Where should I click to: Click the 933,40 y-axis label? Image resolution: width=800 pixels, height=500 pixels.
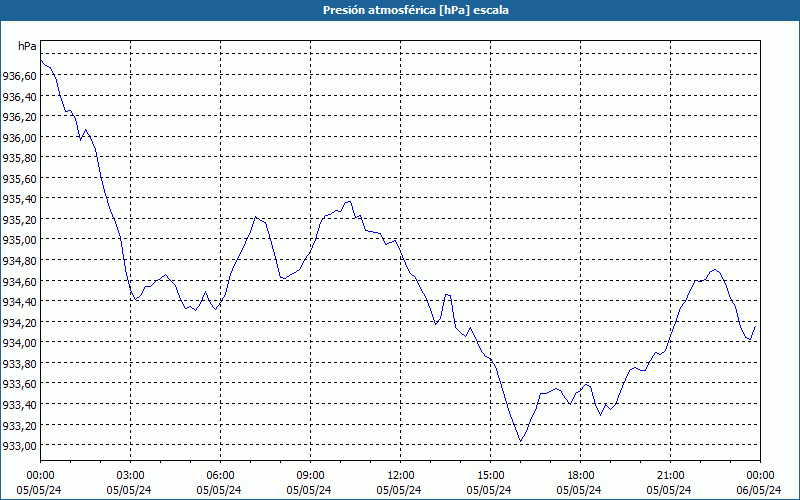pos(19,404)
